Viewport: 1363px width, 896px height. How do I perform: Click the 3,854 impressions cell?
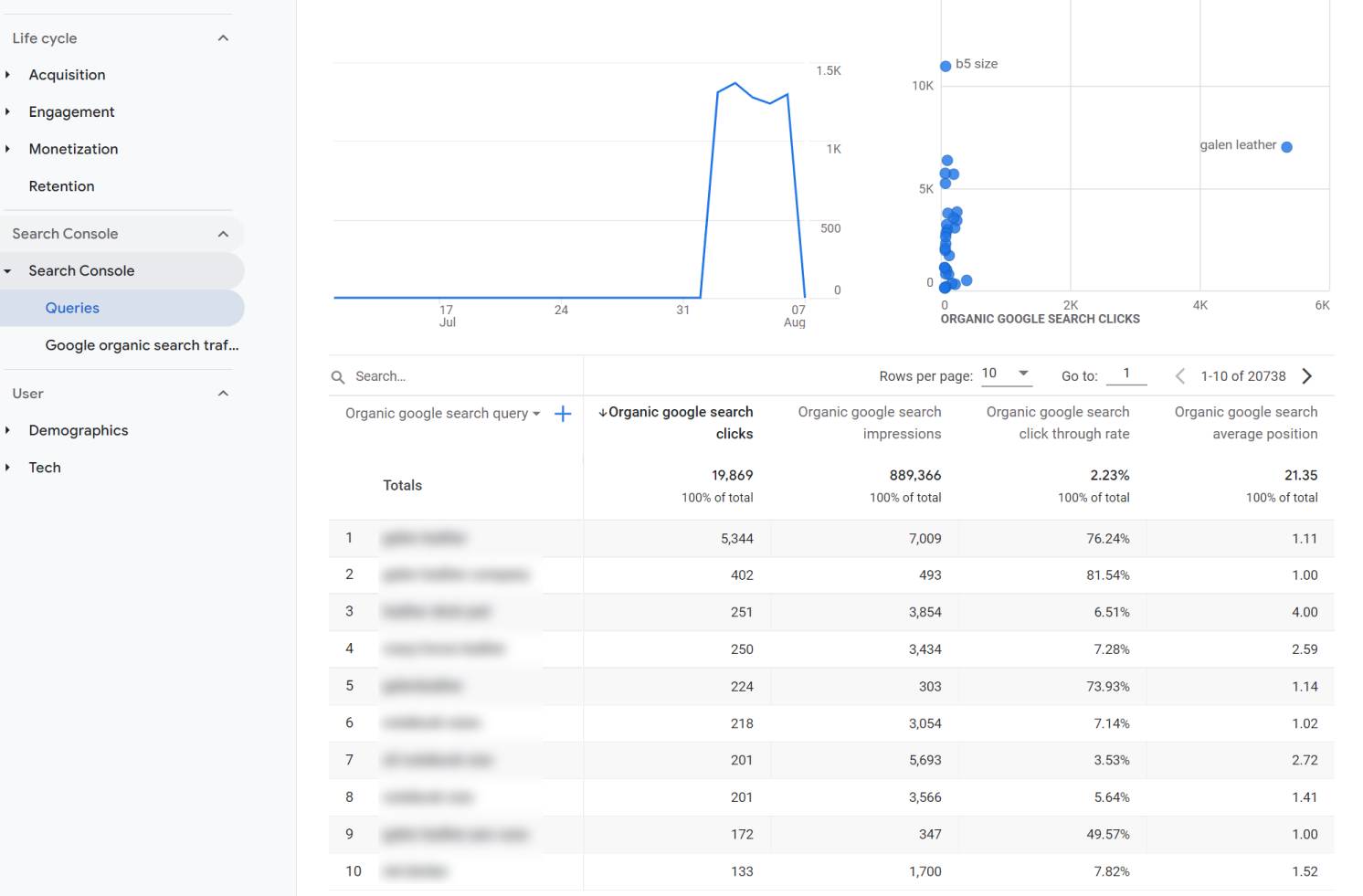[925, 613]
